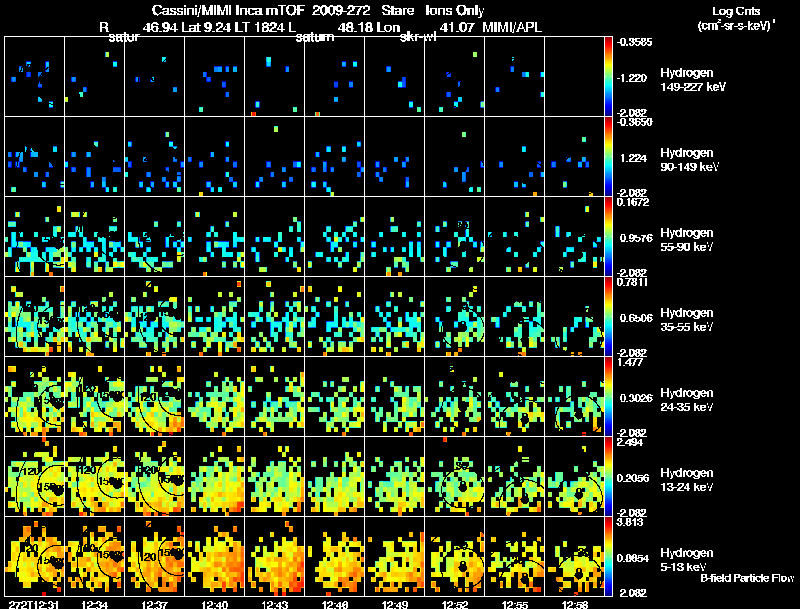Click the 12:49 time axis label

[x=394, y=604]
